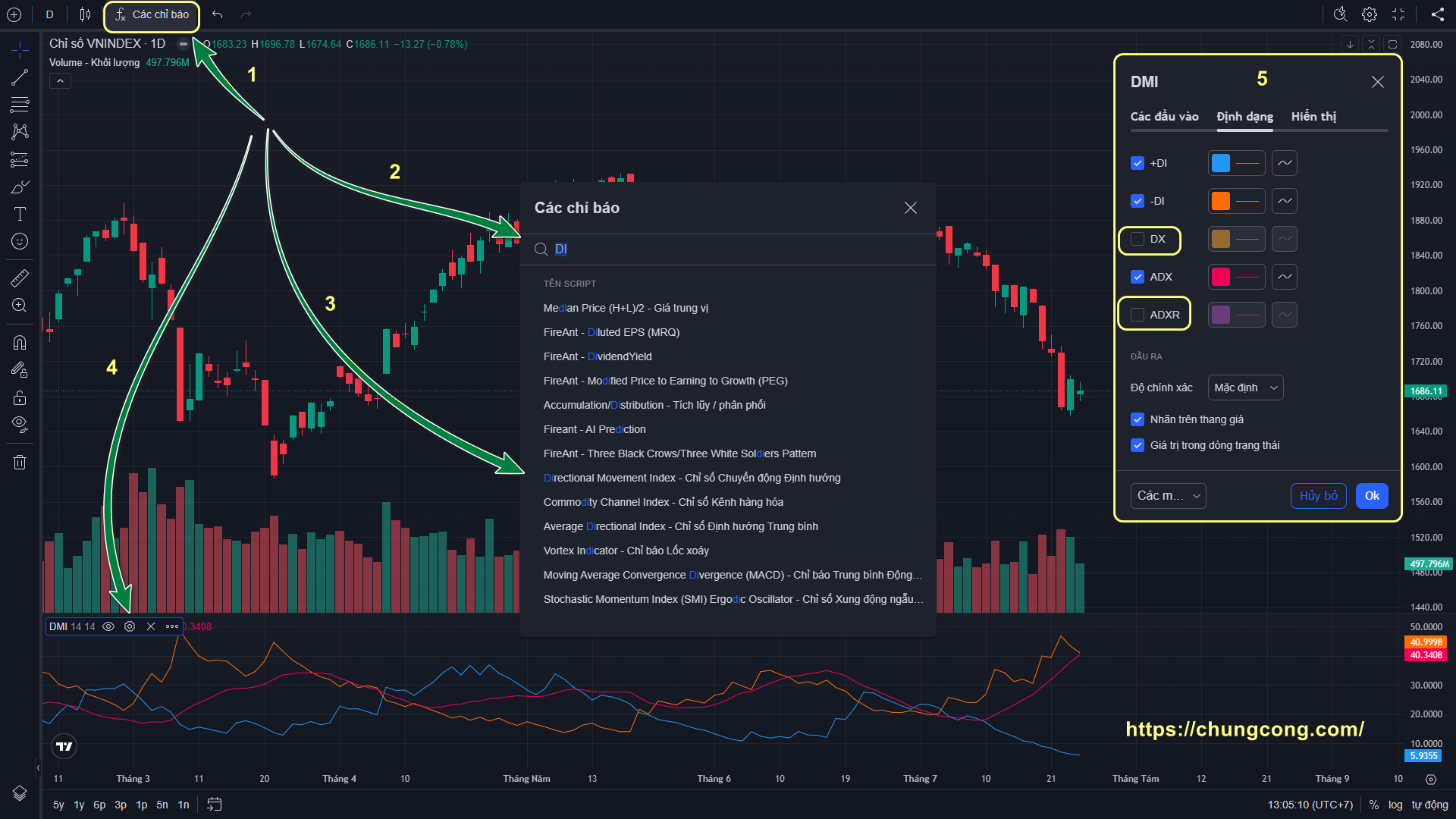The width and height of the screenshot is (1456, 819).
Task: Open chart settings gear in top bar
Action: click(1370, 14)
